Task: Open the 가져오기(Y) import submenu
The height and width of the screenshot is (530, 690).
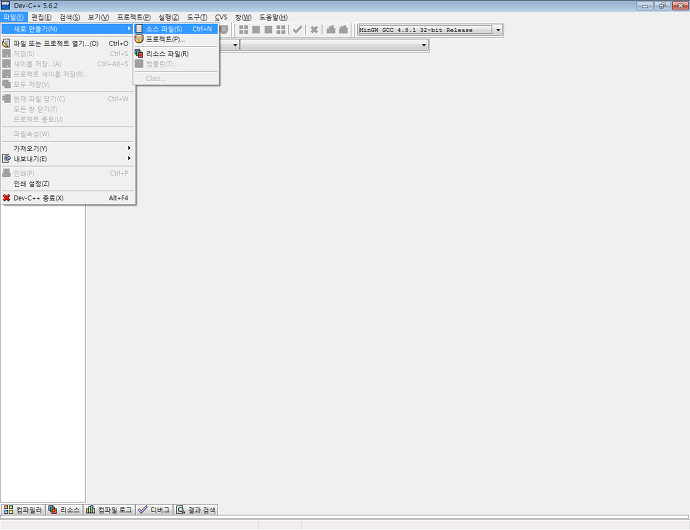Action: [68, 148]
